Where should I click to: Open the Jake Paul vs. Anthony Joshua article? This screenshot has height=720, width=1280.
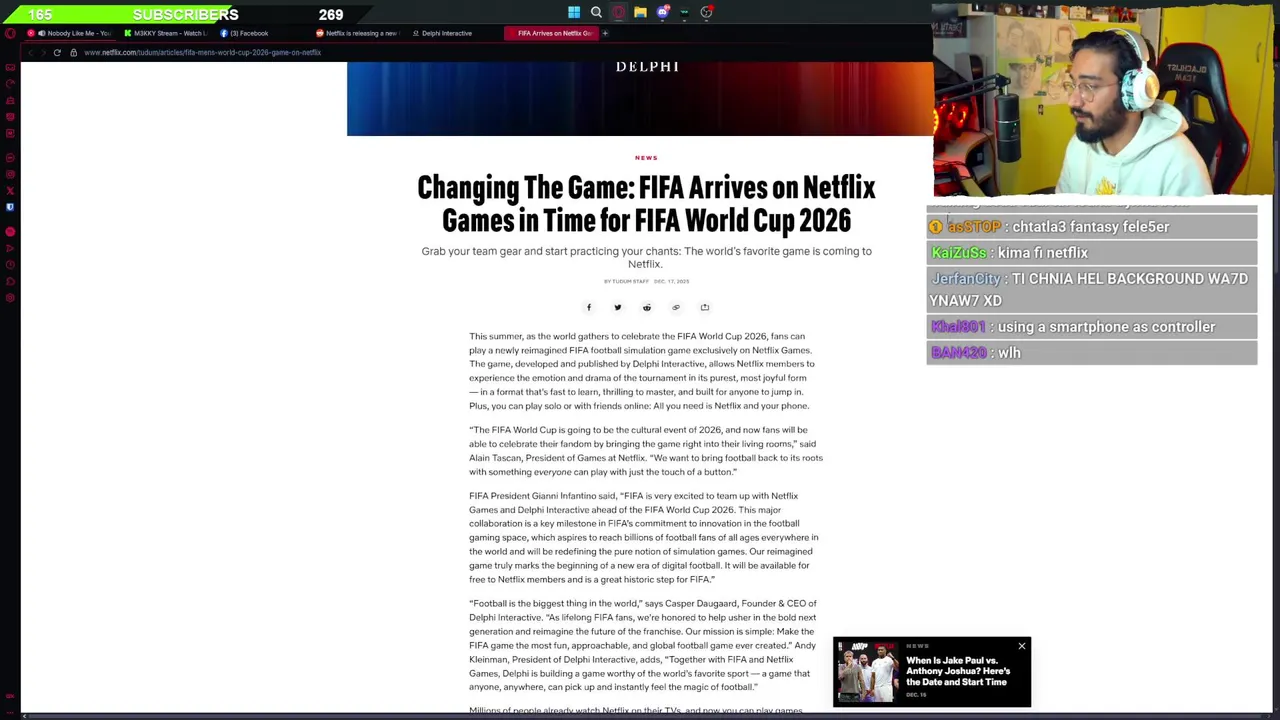click(958, 671)
